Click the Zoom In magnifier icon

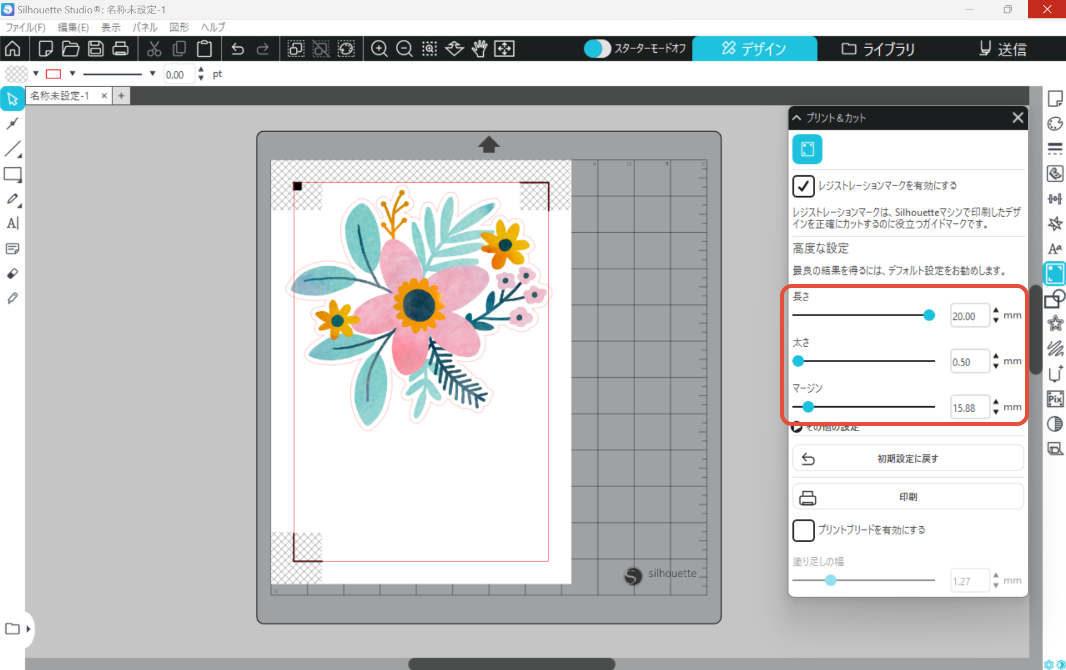point(379,49)
